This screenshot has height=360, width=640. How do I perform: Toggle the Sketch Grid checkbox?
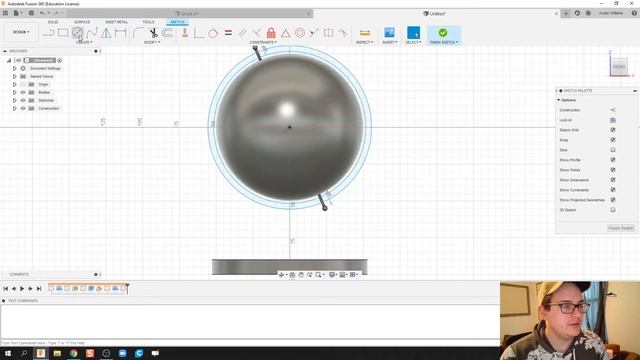(x=613, y=130)
